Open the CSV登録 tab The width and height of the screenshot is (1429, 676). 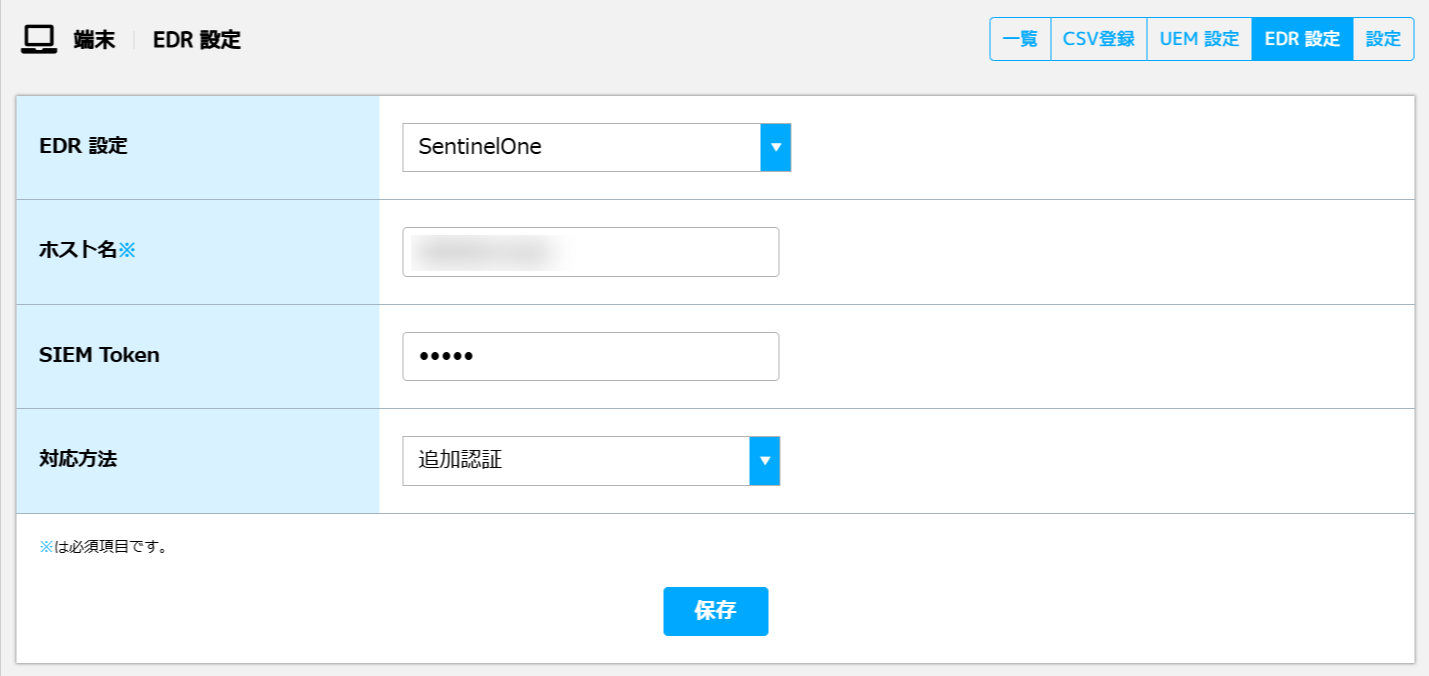coord(1098,39)
